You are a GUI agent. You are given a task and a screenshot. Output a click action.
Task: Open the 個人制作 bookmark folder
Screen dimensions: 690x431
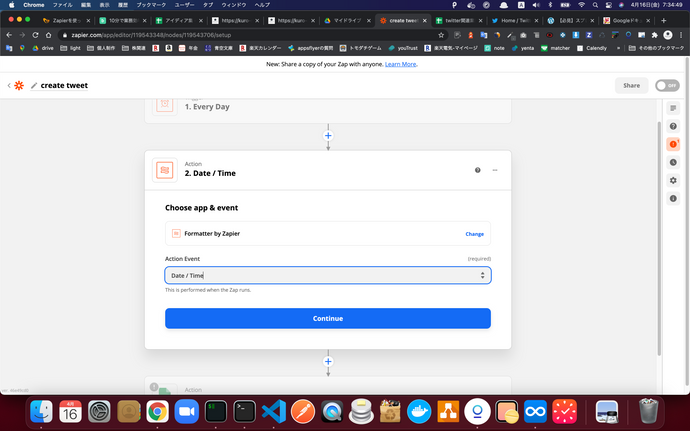point(101,48)
